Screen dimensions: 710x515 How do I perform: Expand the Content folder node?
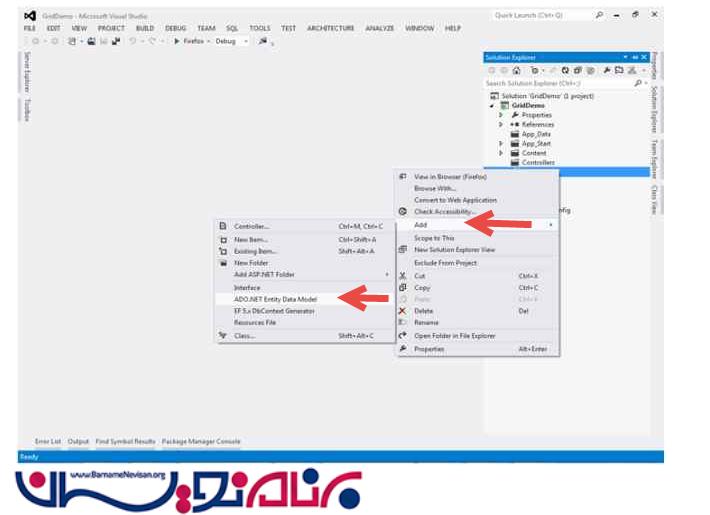[500, 153]
